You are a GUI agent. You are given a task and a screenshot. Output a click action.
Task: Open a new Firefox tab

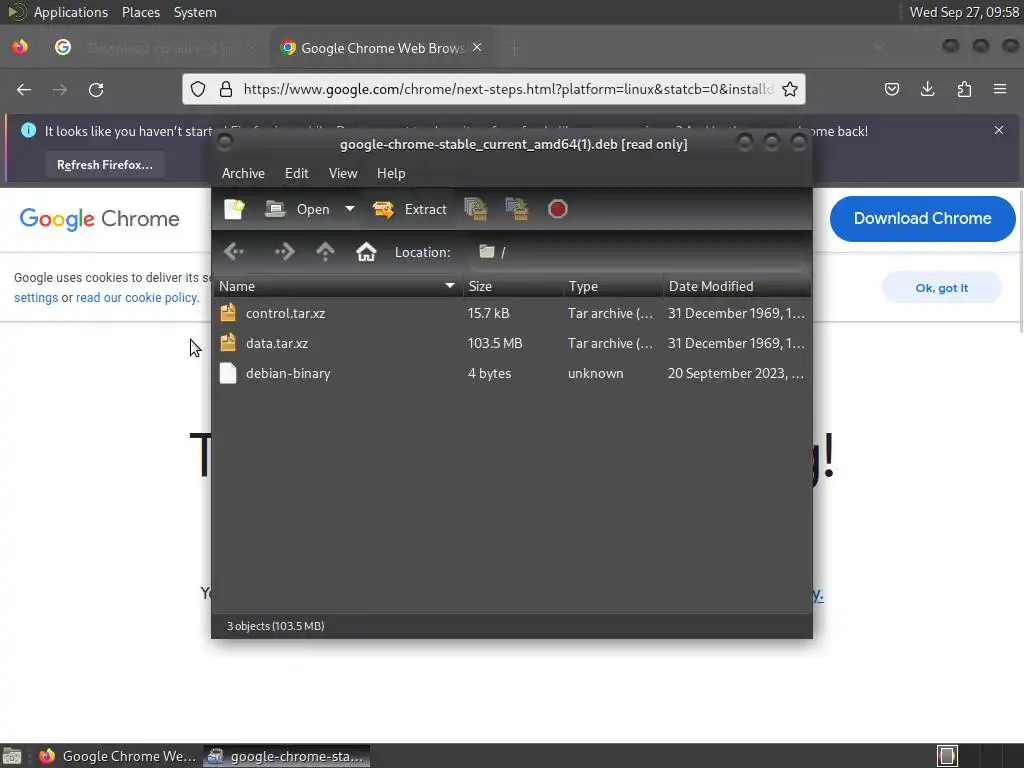pos(515,48)
